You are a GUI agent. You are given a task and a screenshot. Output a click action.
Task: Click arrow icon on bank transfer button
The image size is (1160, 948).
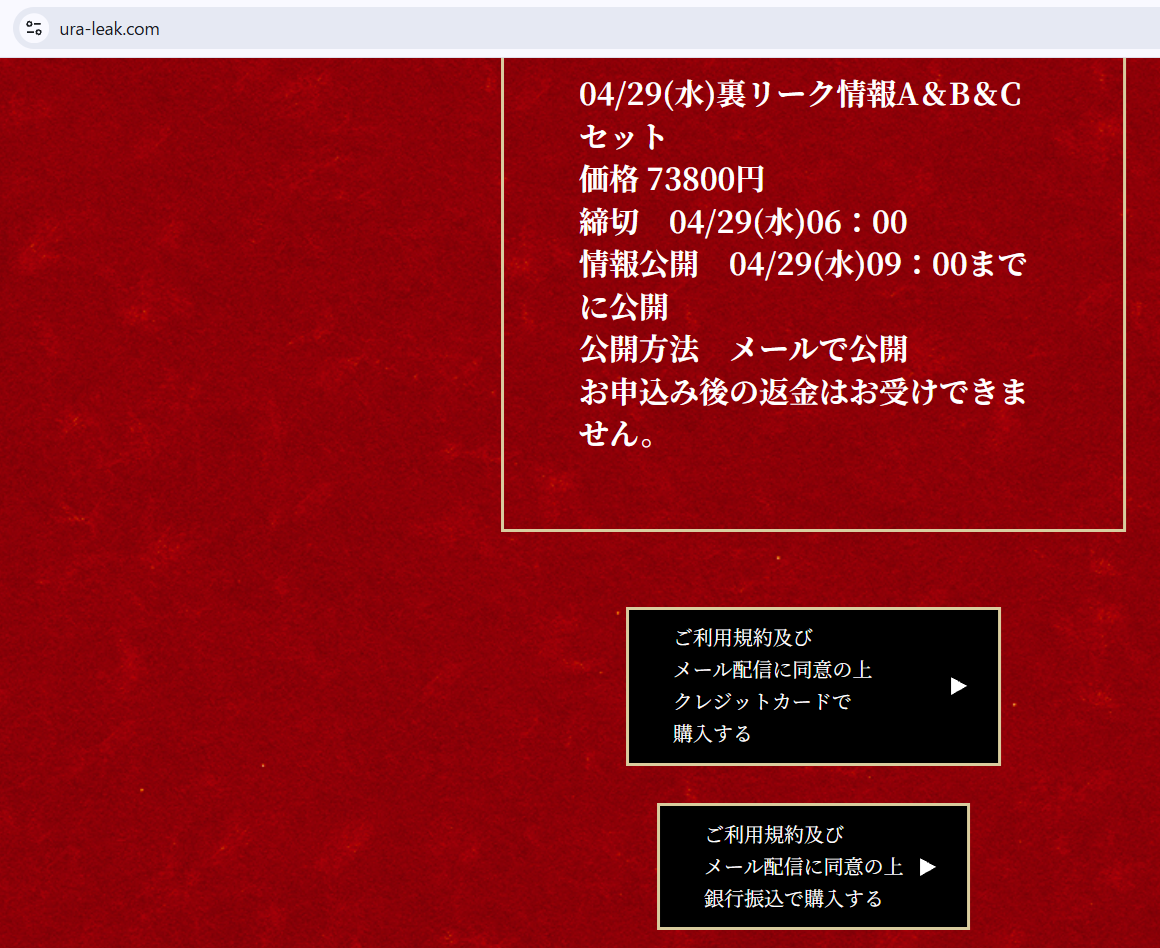pyautogui.click(x=928, y=867)
